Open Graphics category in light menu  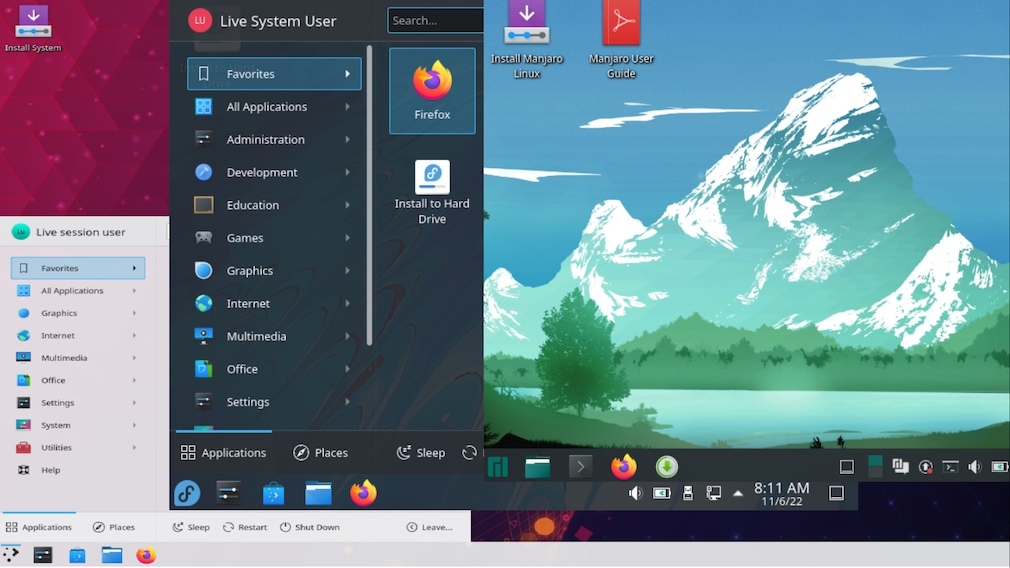tap(78, 313)
